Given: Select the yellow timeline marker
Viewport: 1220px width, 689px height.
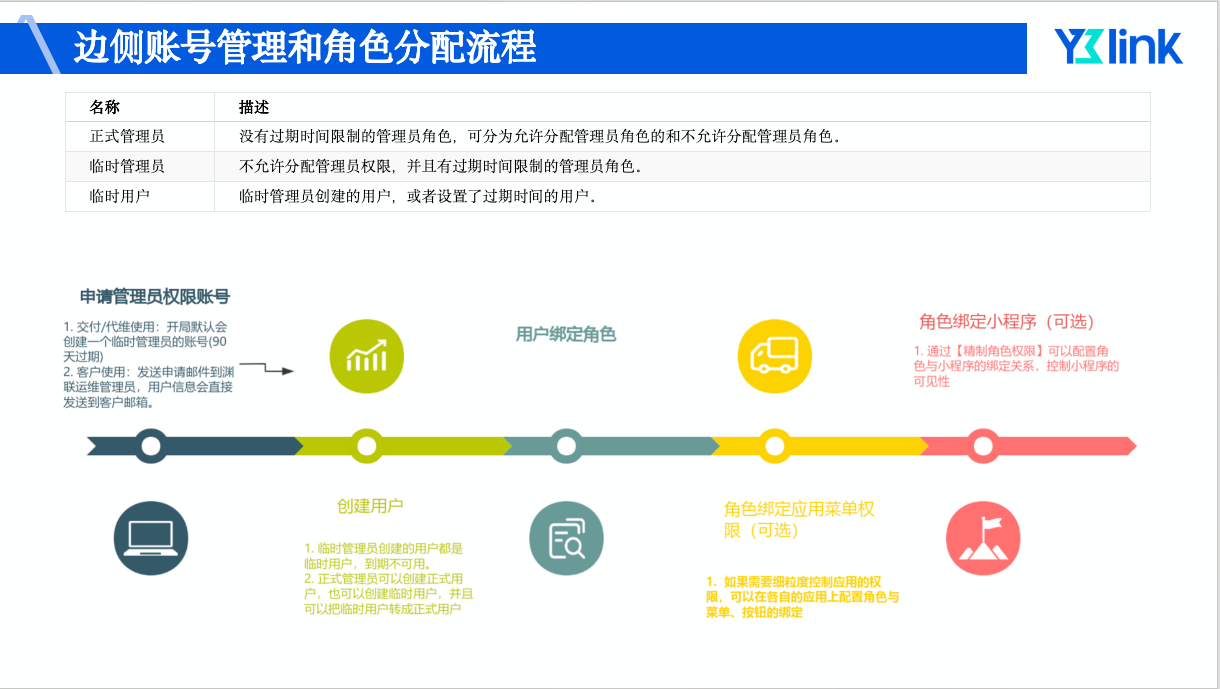Looking at the screenshot, I should click(774, 445).
